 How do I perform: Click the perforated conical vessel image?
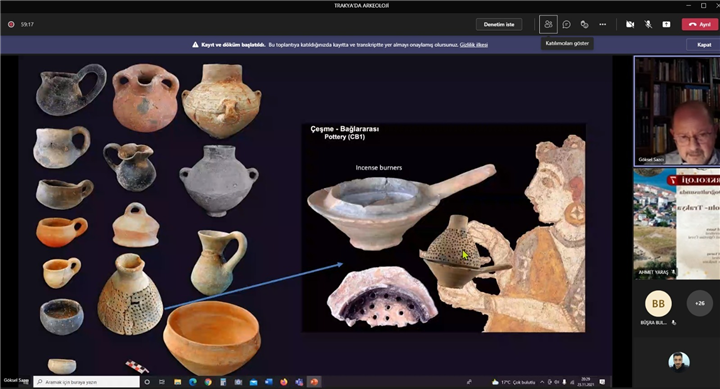click(130, 294)
